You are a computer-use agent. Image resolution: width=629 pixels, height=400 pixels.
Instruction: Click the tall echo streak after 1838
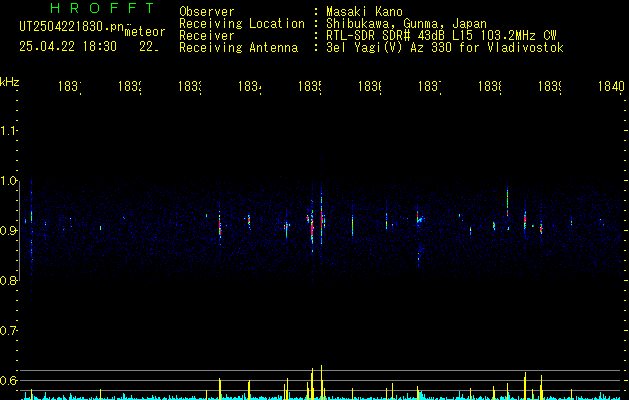point(507,203)
